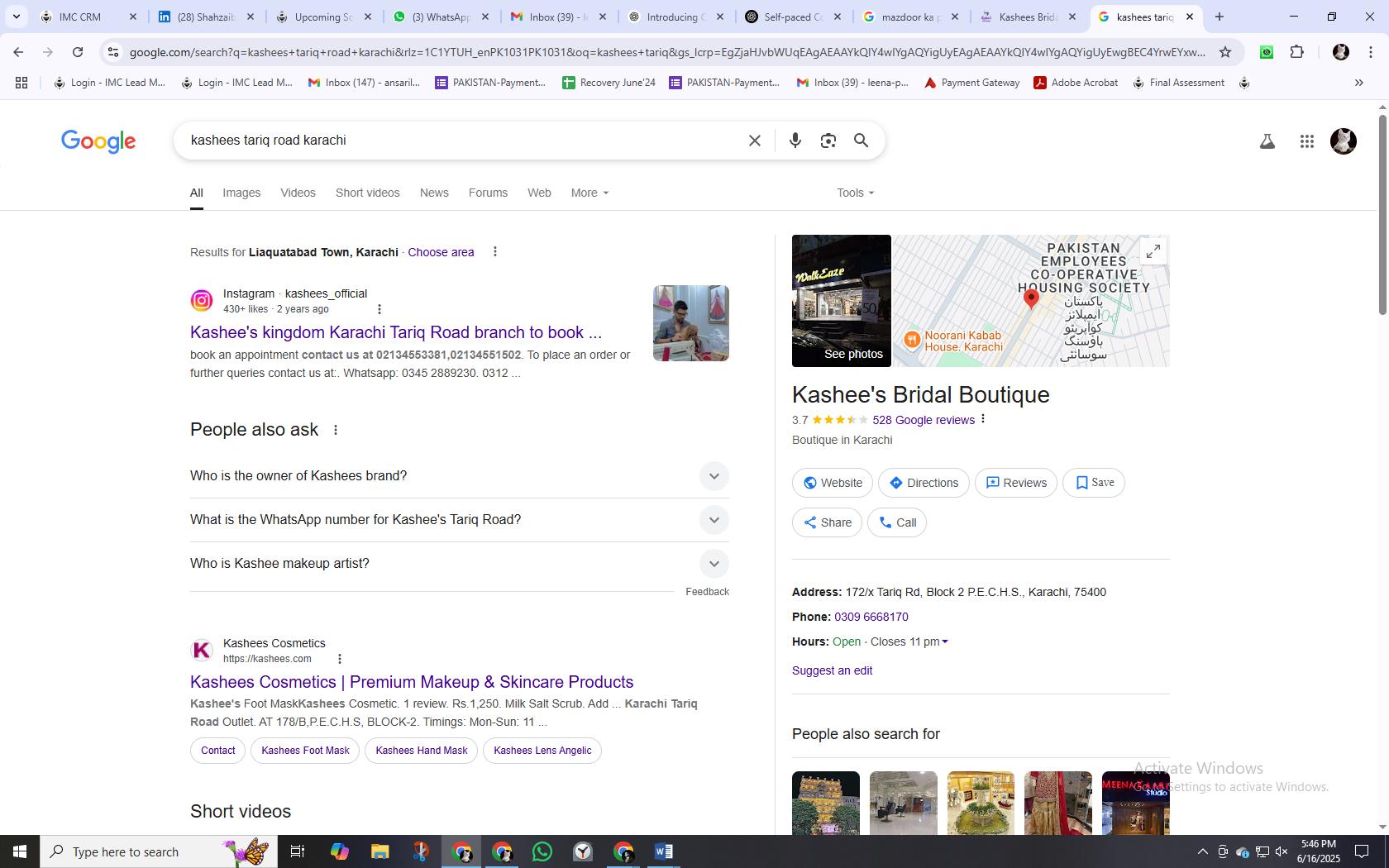The width and height of the screenshot is (1389, 868).
Task: Open the Tools dropdown
Action: (855, 193)
